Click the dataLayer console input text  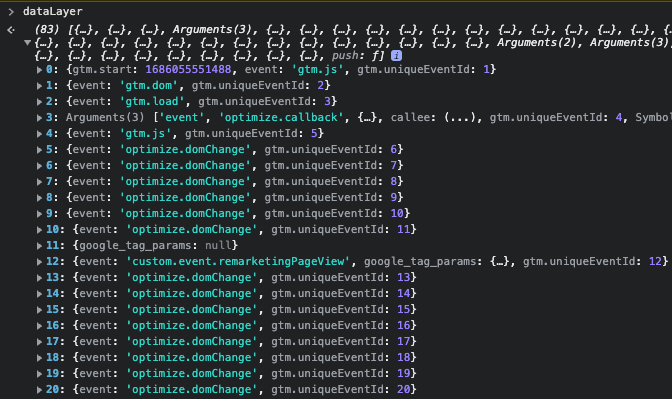click(x=53, y=12)
